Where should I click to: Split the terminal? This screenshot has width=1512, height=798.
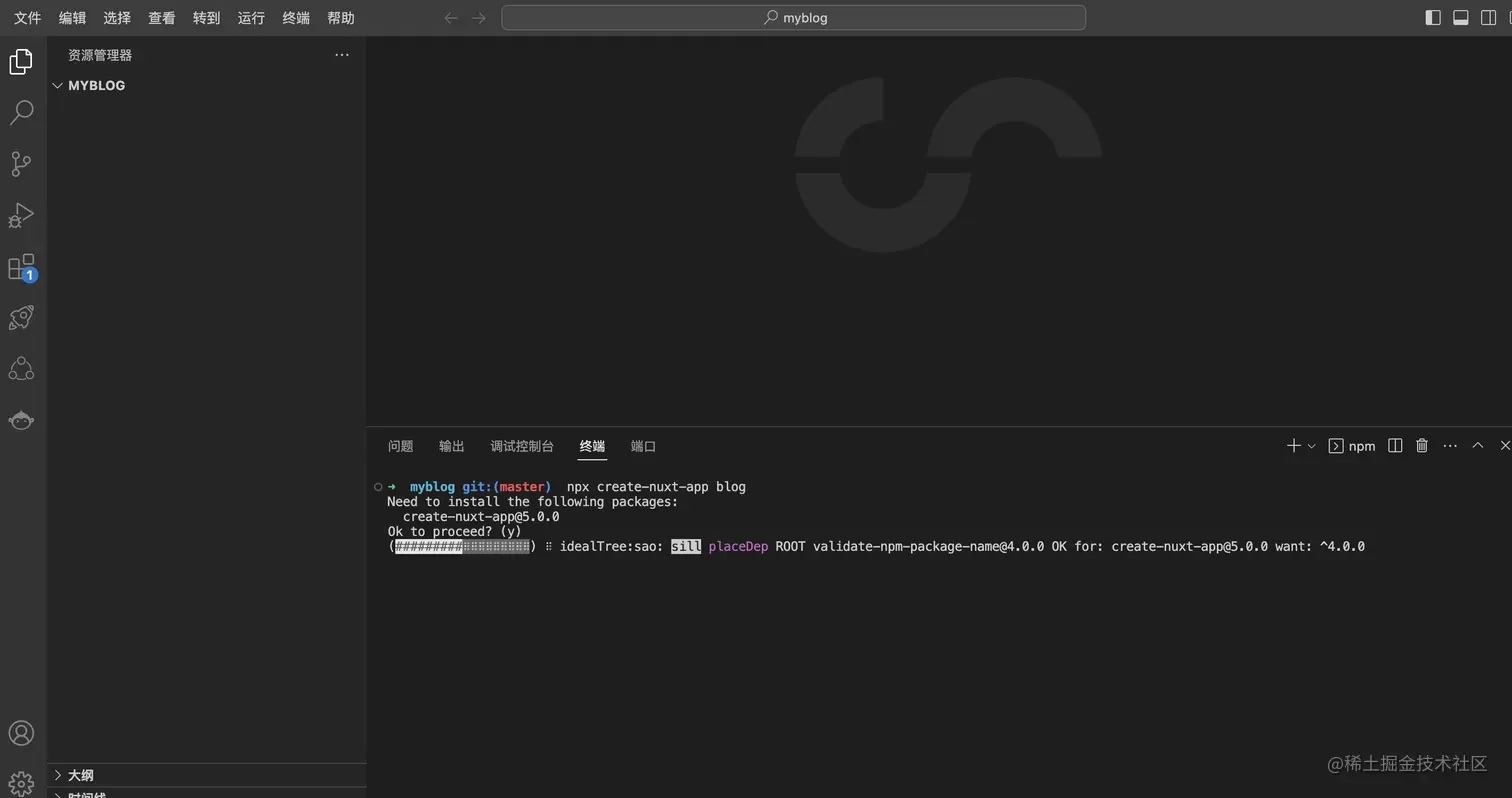point(1395,446)
